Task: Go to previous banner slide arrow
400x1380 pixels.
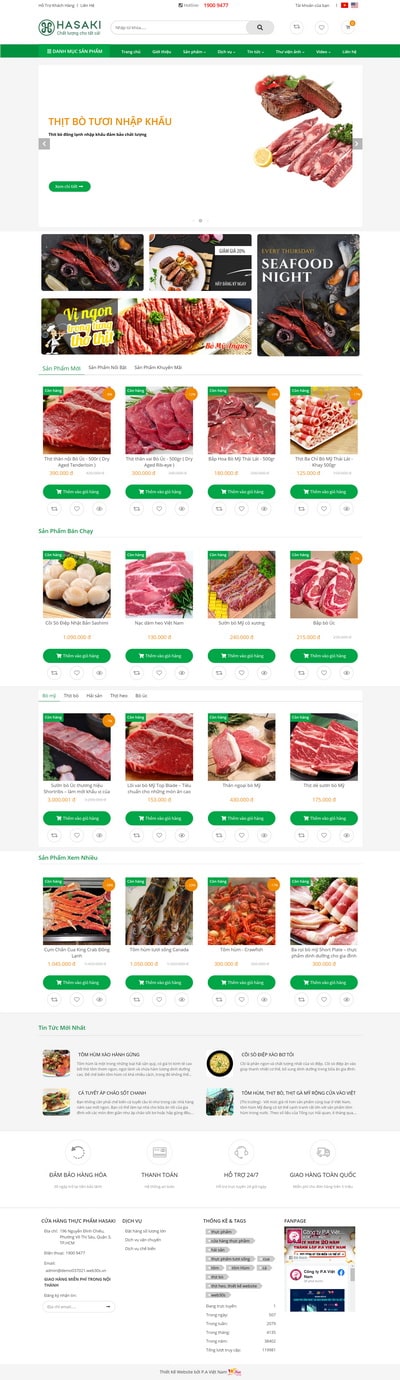Action: click(x=44, y=143)
